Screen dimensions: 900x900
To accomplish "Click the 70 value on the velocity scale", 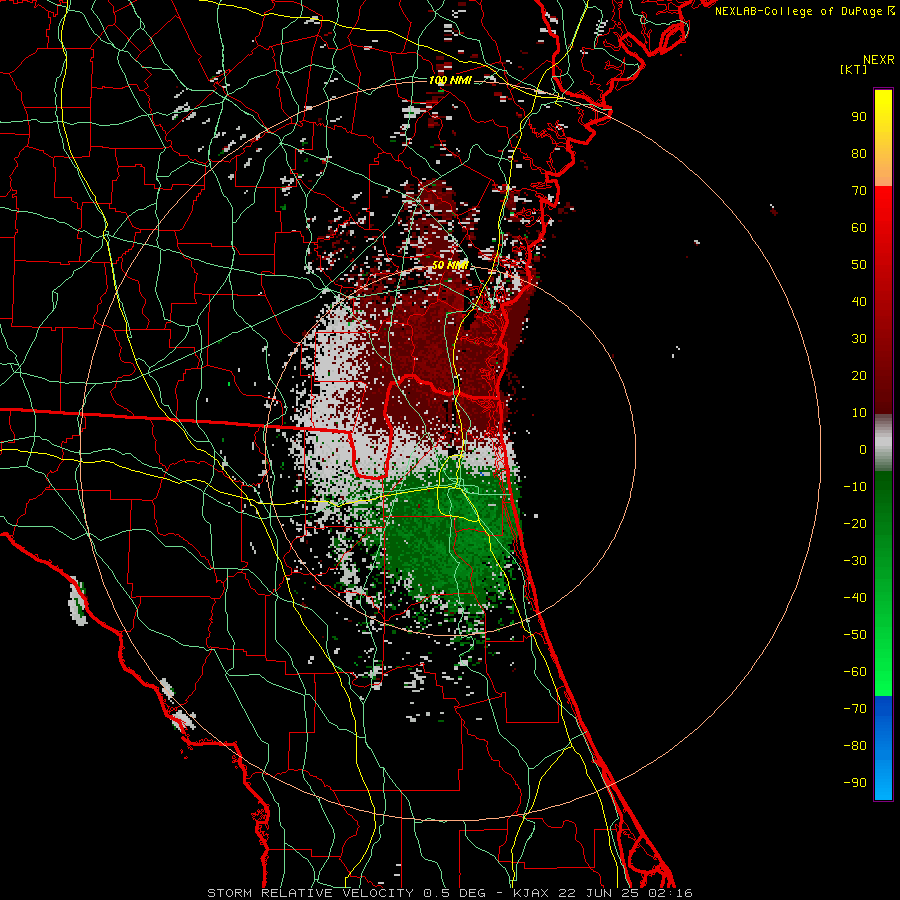I will [x=859, y=191].
